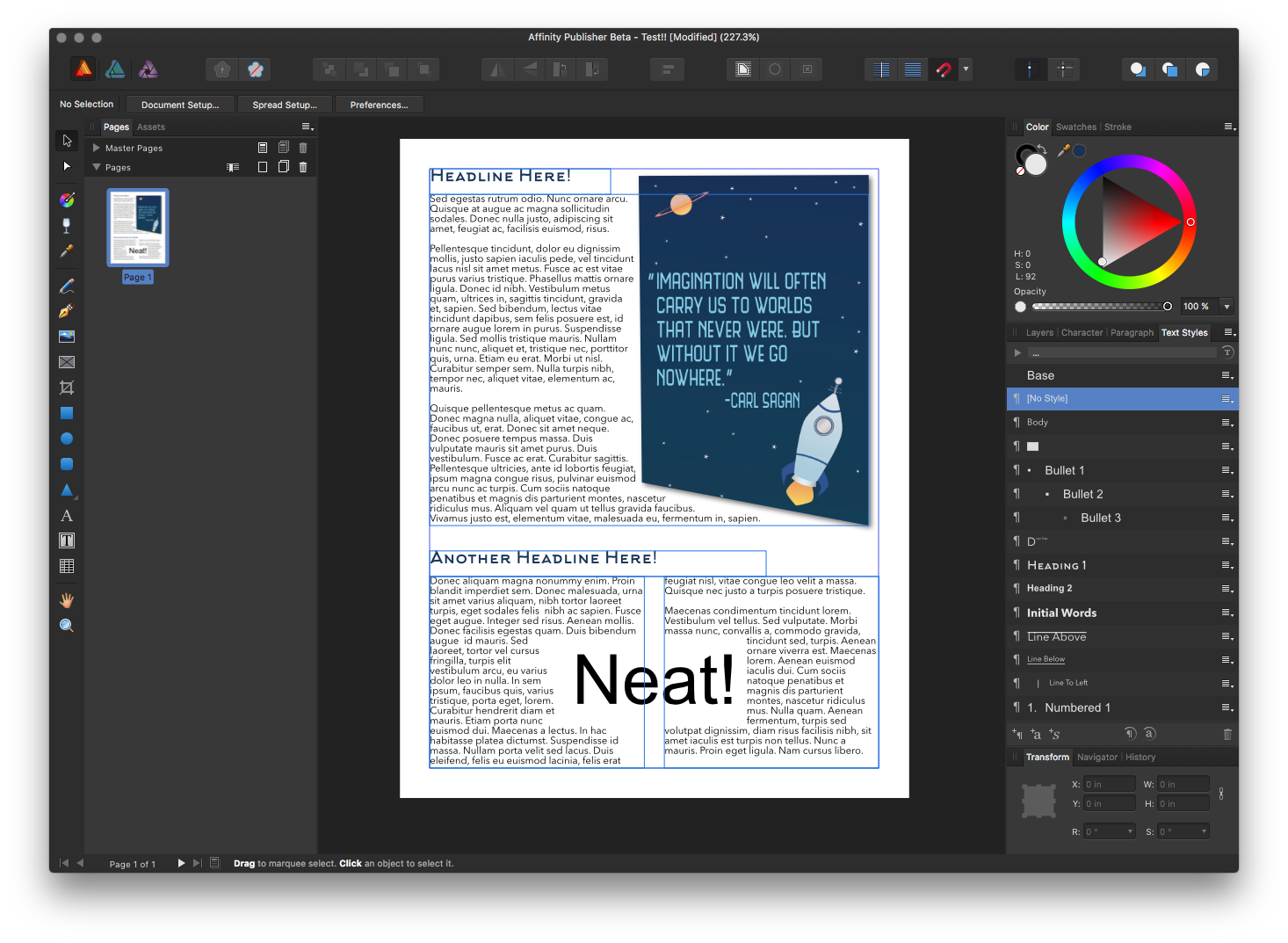Click the Affinity Photo persona icon
Image resolution: width=1288 pixels, height=943 pixels.
click(148, 69)
